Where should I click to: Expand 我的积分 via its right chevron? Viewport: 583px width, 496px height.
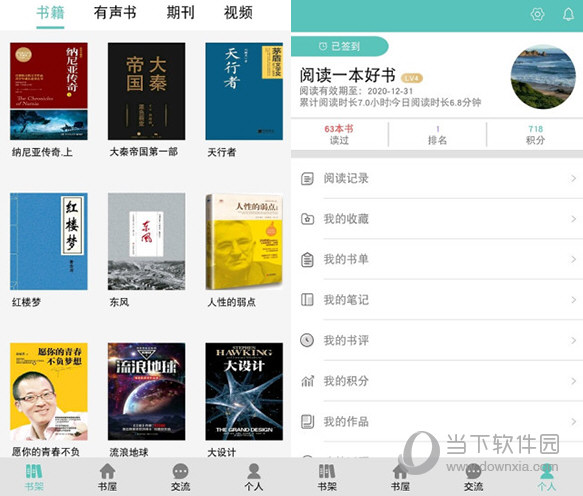tap(573, 381)
